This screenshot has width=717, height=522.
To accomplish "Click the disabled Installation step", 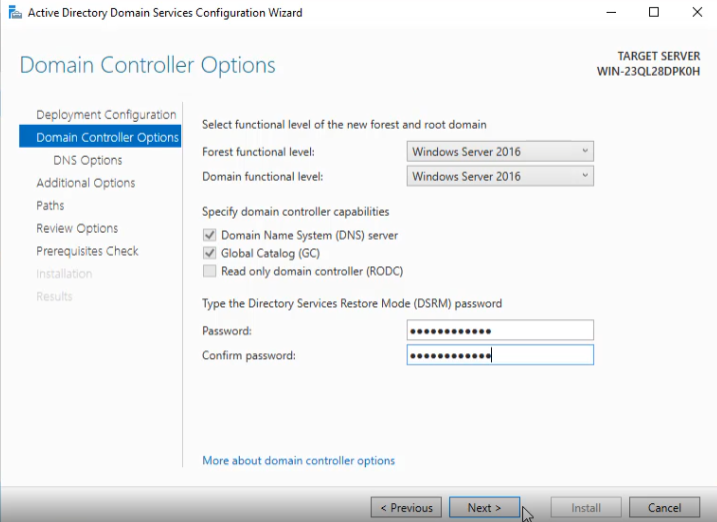I will pyautogui.click(x=64, y=274).
